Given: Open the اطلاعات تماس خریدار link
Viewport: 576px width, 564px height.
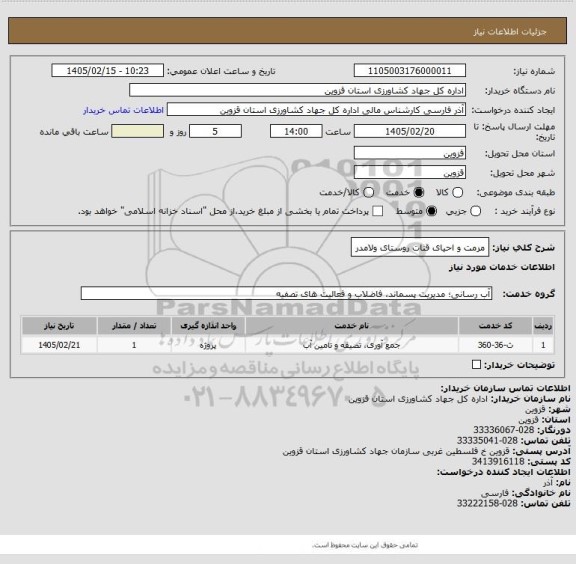Looking at the screenshot, I should click(x=123, y=110).
